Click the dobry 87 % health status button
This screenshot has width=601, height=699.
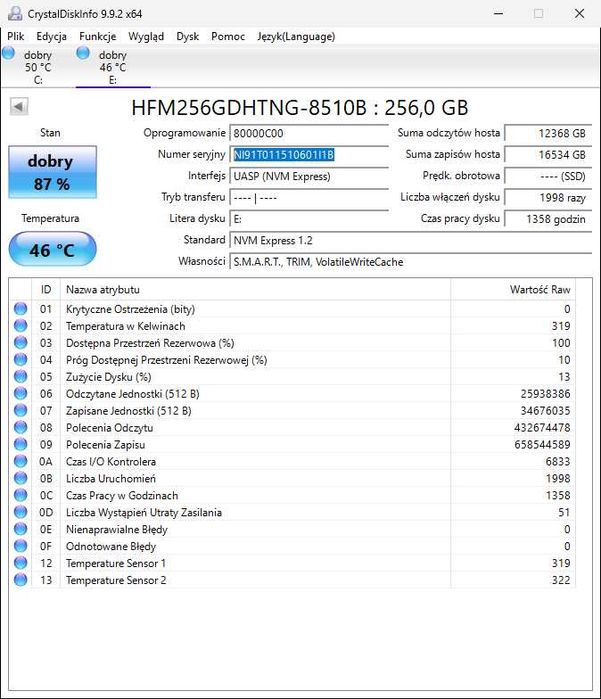pyautogui.click(x=52, y=172)
